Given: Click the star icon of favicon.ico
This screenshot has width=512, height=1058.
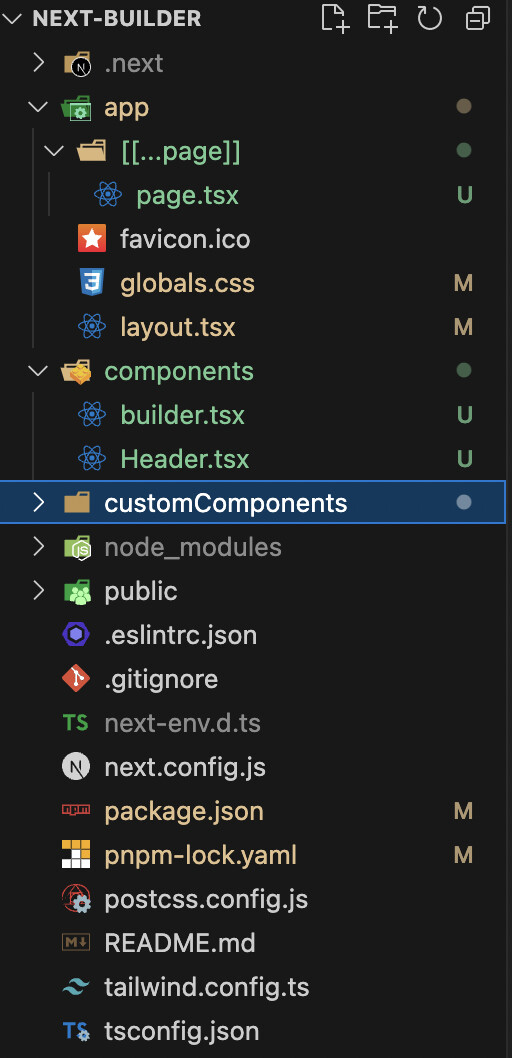Looking at the screenshot, I should (x=92, y=239).
